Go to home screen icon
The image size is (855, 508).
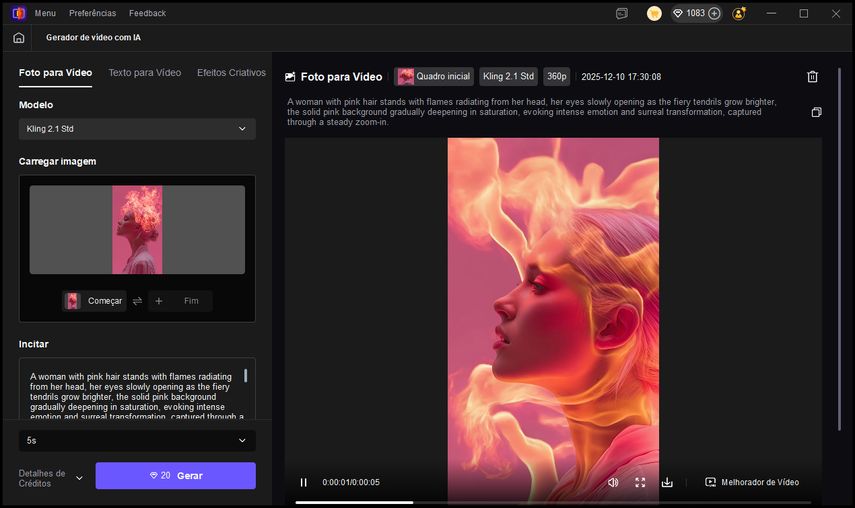(x=19, y=38)
